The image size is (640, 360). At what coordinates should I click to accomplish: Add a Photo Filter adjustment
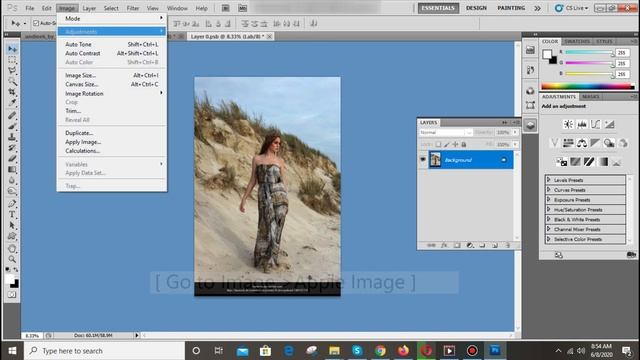609,143
